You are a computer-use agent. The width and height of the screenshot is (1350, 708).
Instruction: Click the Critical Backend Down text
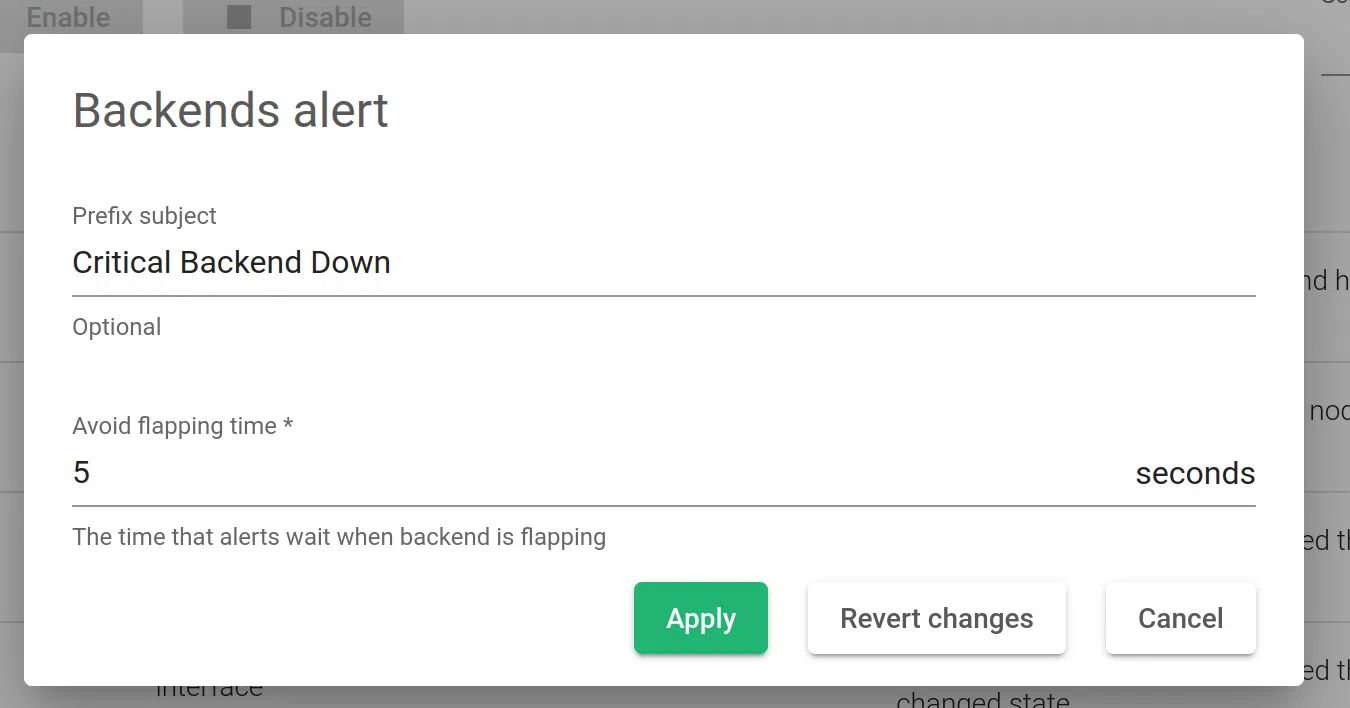[231, 263]
